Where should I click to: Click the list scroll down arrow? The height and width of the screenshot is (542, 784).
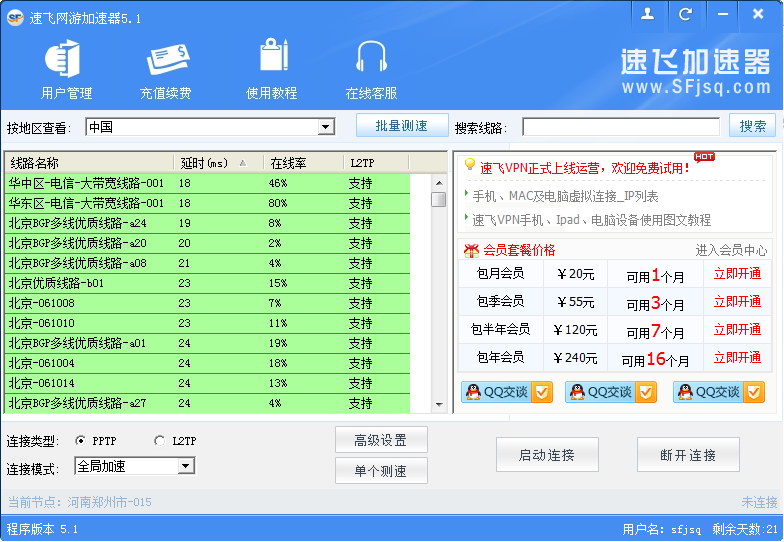pyautogui.click(x=439, y=404)
